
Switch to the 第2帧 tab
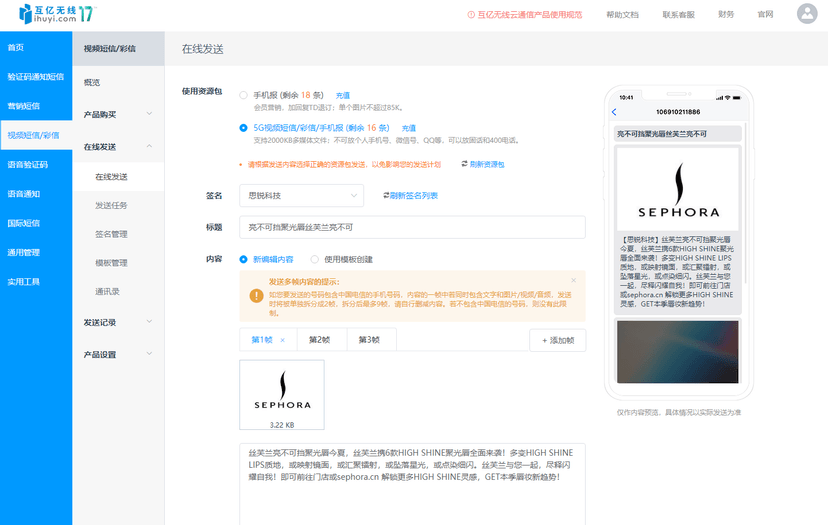(319, 340)
